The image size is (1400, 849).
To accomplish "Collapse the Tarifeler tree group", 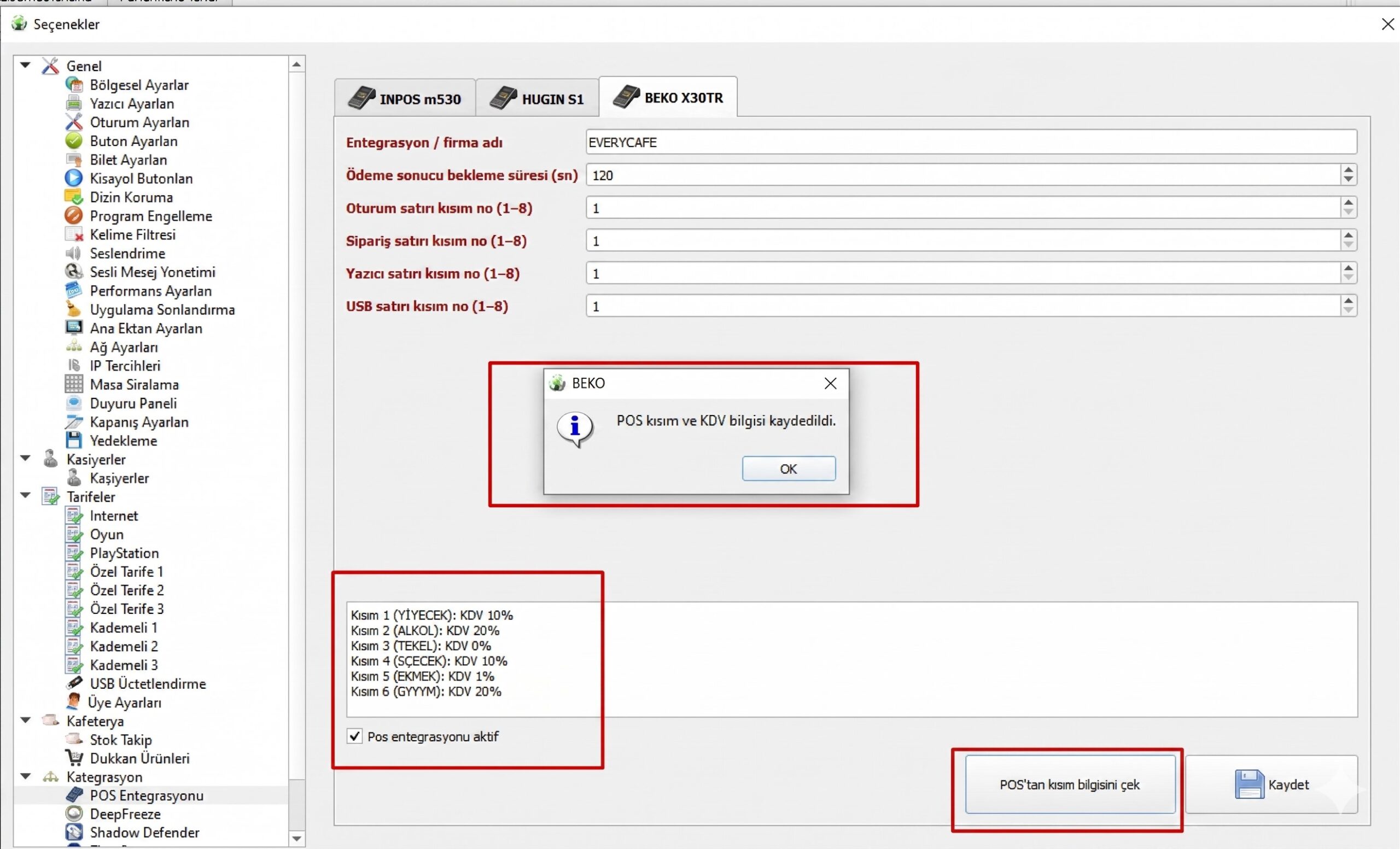I will 26,496.
